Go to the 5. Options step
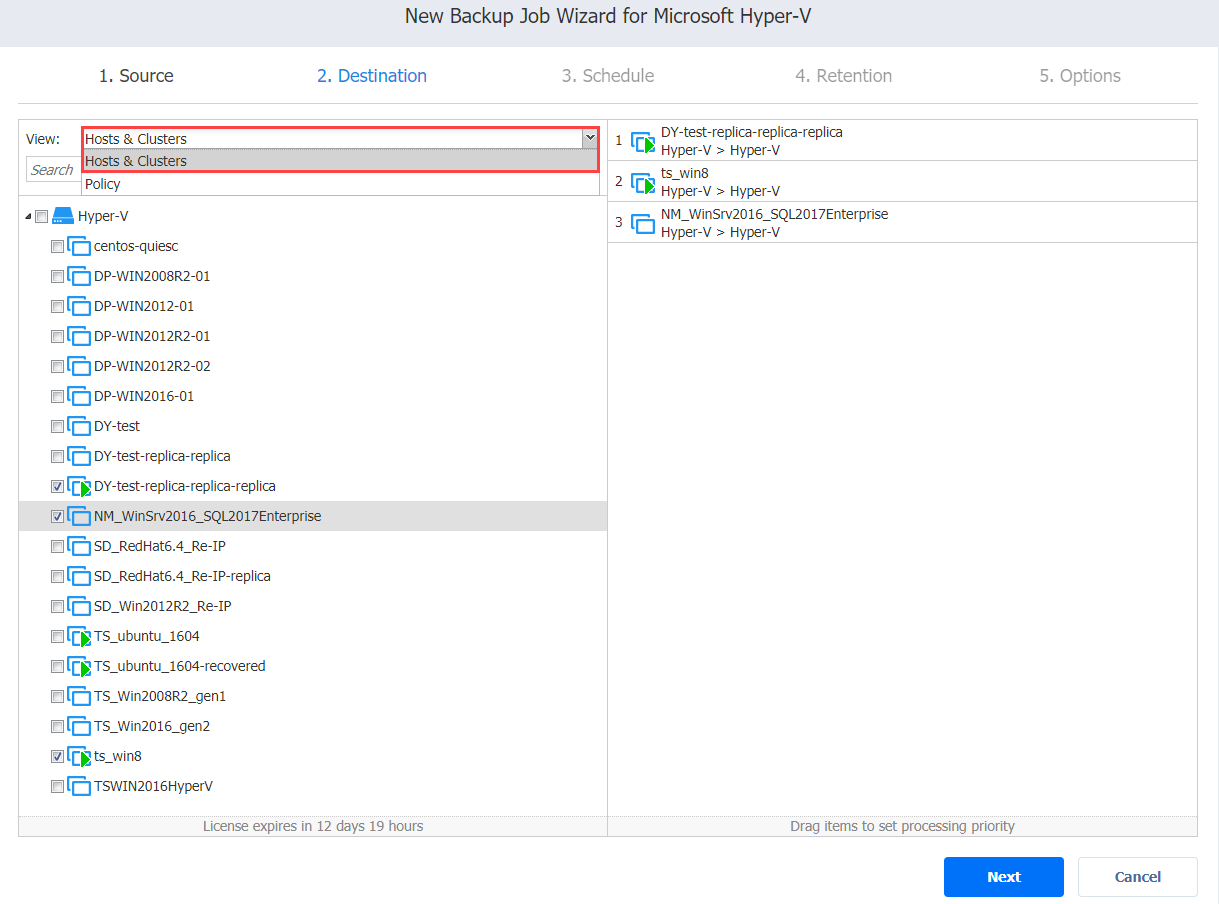This screenshot has height=904, width=1219. [x=1080, y=76]
